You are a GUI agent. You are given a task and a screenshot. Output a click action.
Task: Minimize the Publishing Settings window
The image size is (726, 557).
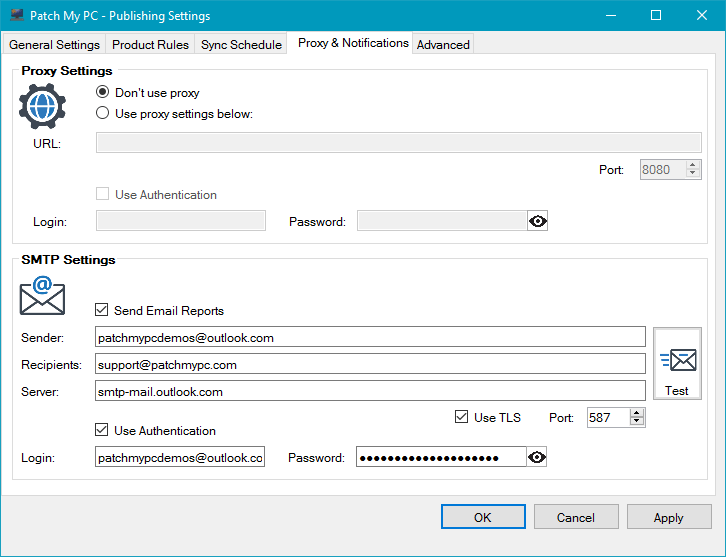pos(611,15)
